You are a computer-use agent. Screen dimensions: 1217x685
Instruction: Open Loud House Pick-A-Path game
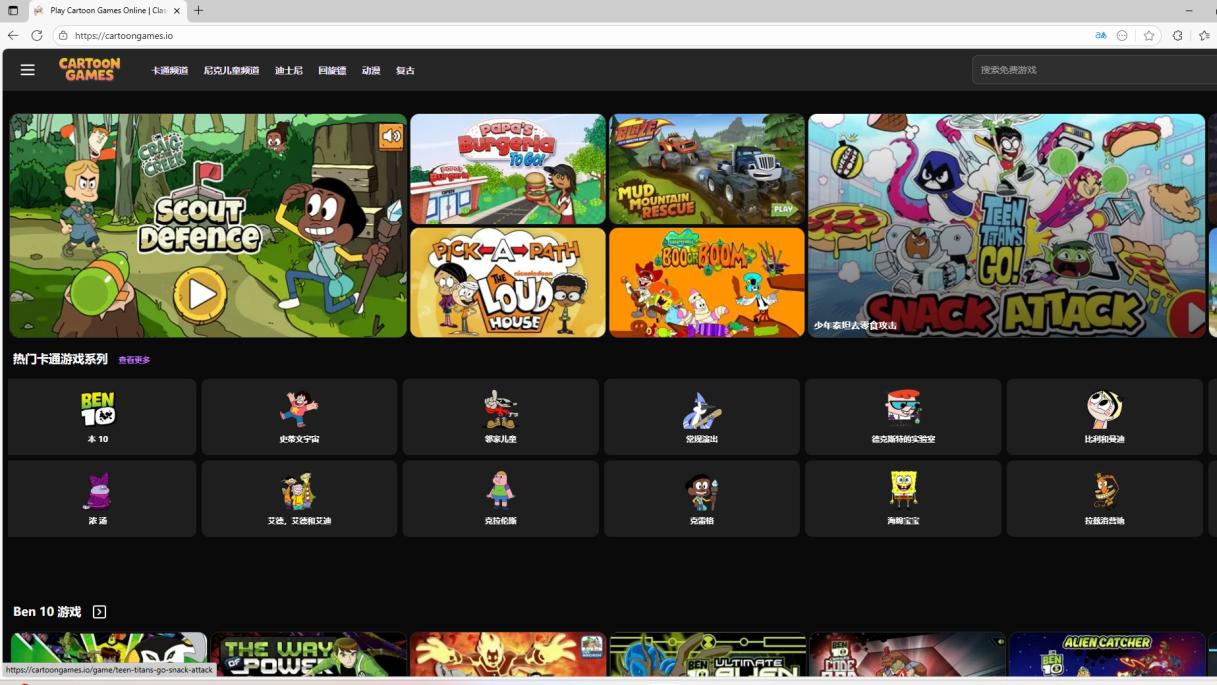point(508,282)
